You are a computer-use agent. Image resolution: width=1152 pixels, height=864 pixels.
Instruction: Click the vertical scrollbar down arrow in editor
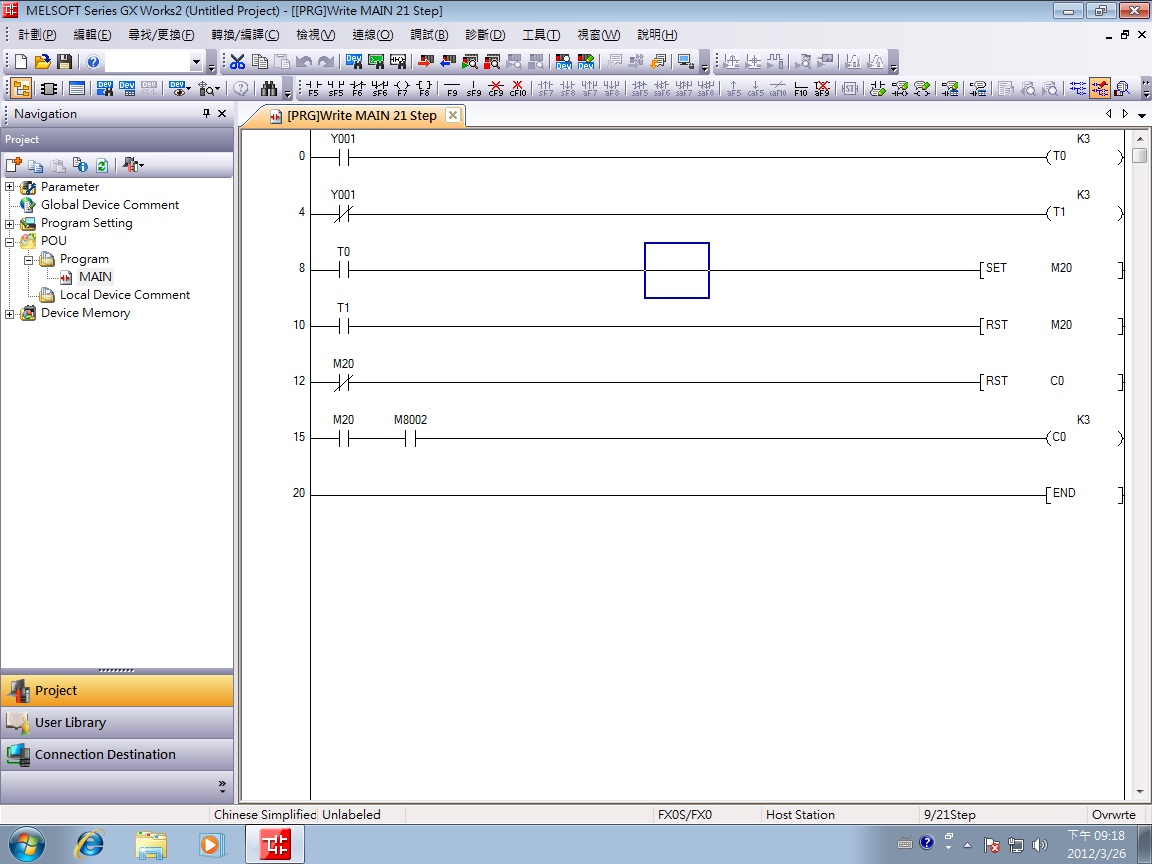[1140, 792]
